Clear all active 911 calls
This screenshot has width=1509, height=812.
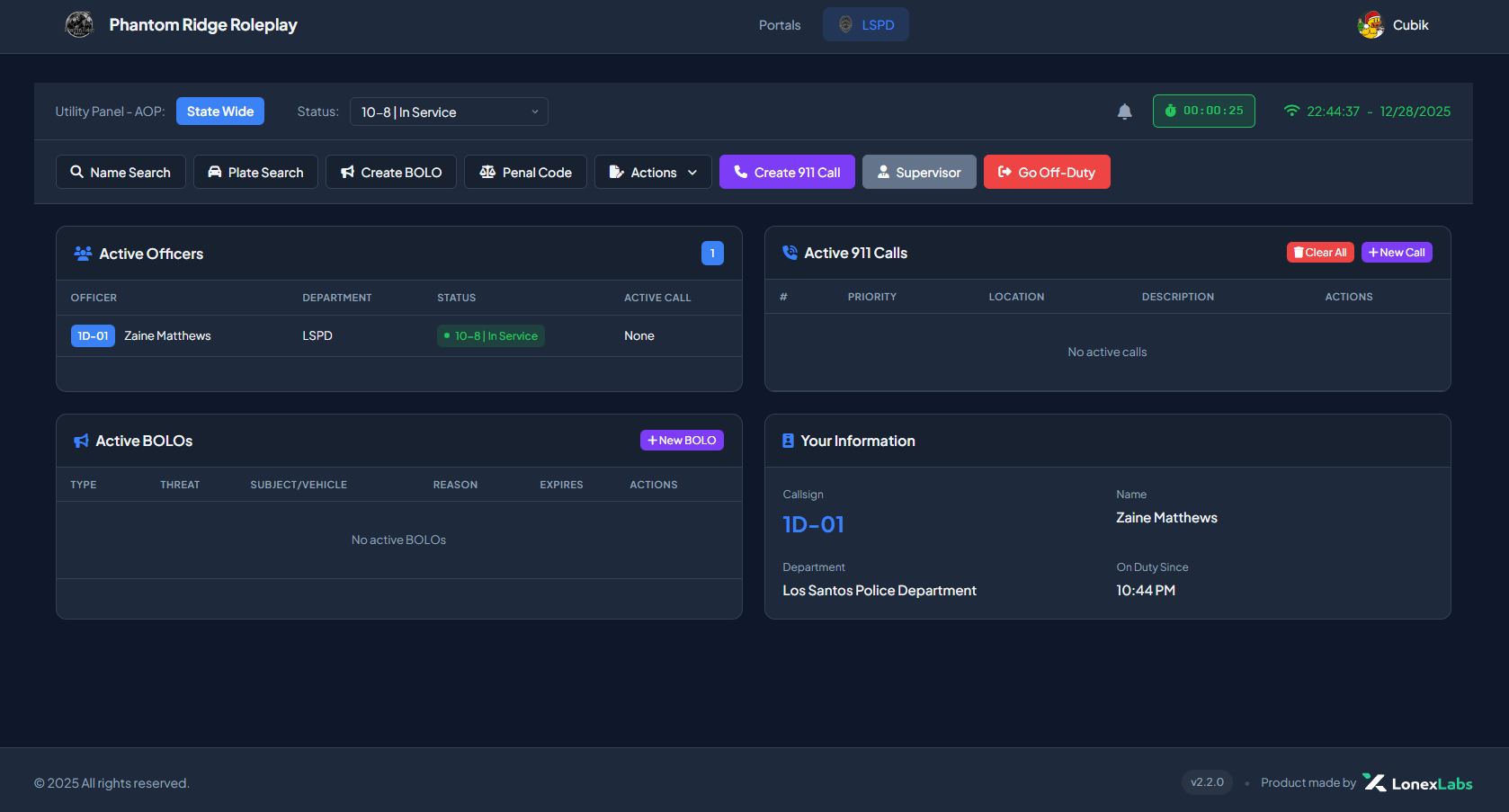click(x=1320, y=253)
